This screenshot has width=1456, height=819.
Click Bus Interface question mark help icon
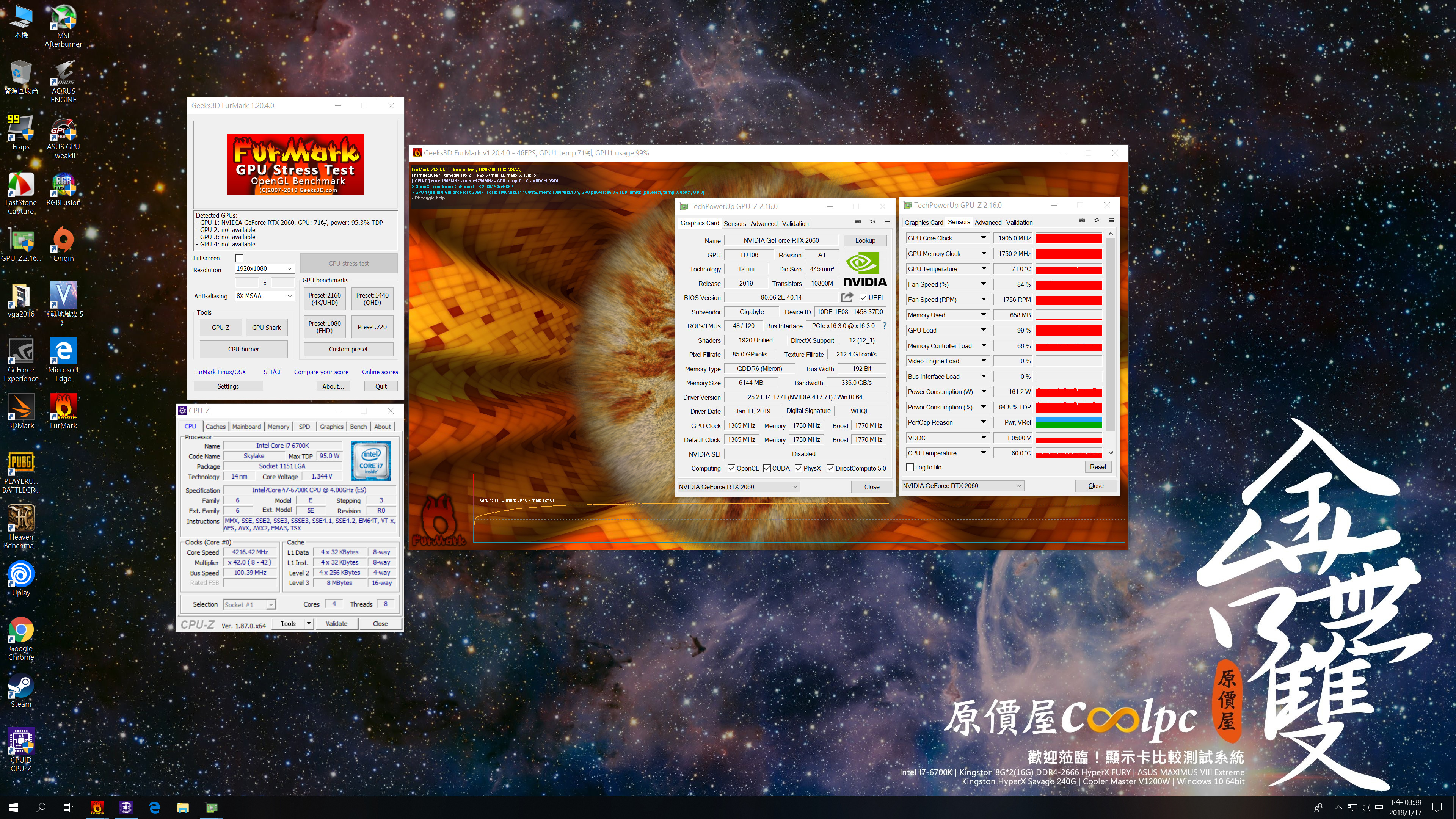(x=885, y=326)
